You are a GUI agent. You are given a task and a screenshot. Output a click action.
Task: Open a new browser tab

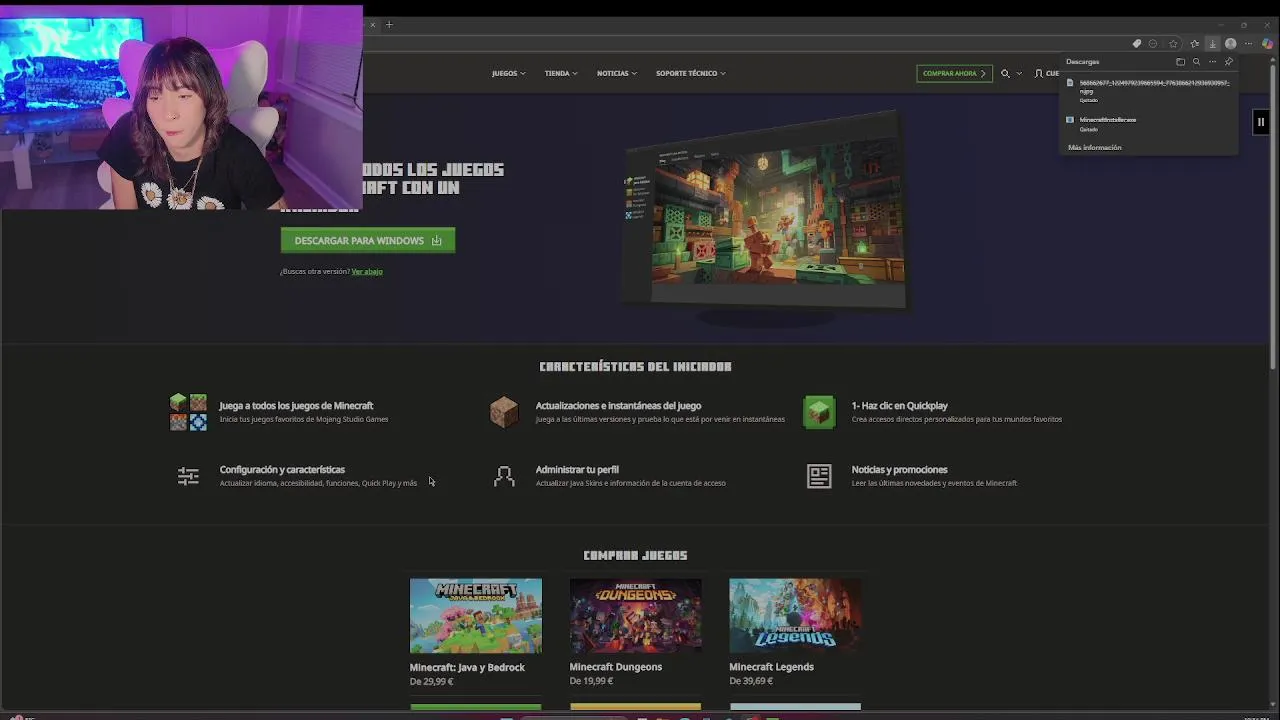(x=389, y=25)
